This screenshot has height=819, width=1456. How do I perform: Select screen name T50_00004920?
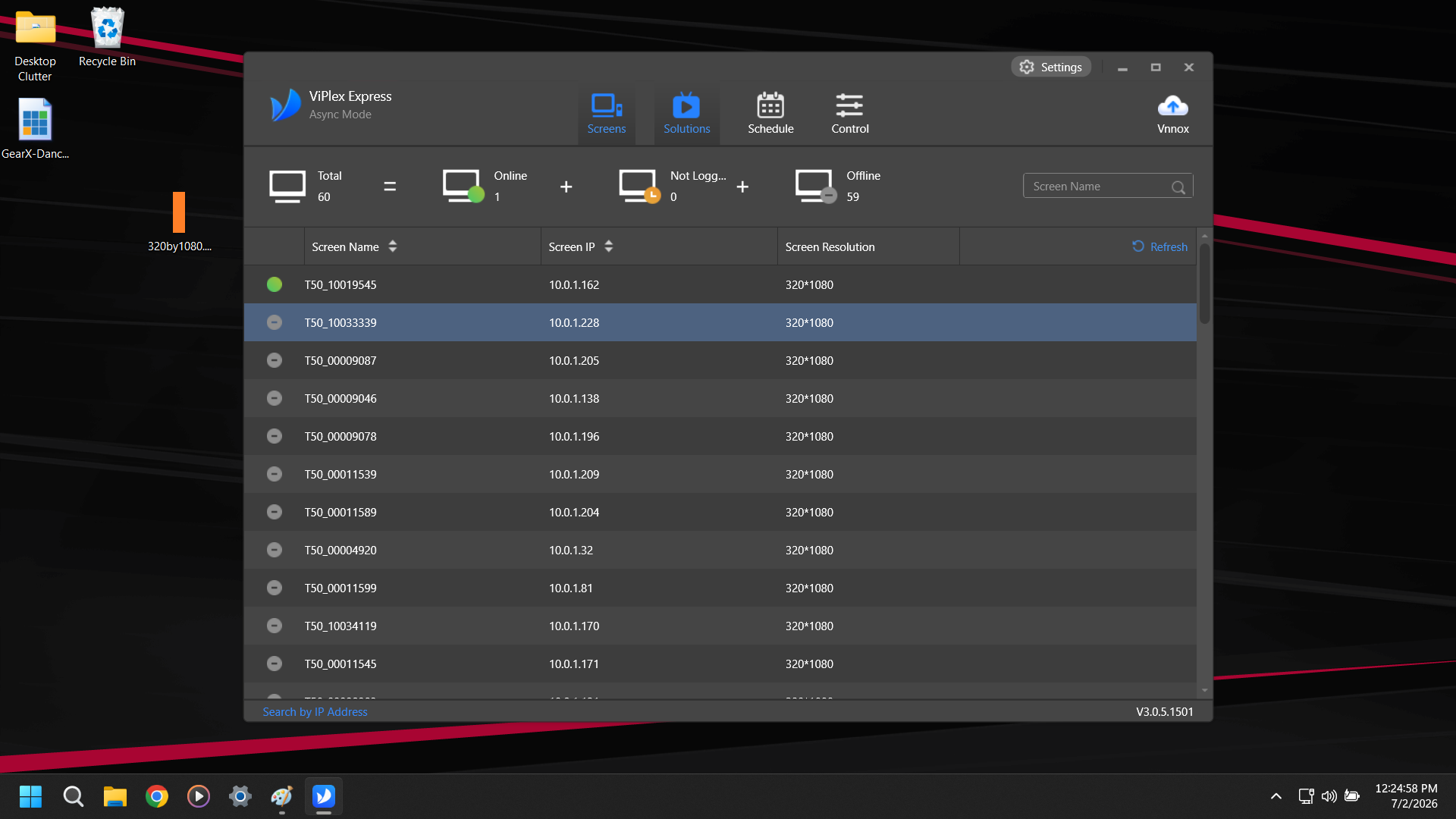click(340, 550)
